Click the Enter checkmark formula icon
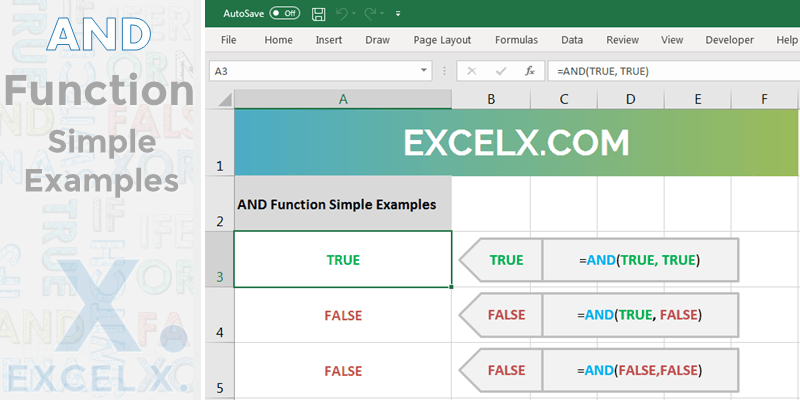The height and width of the screenshot is (400, 800). click(x=501, y=71)
